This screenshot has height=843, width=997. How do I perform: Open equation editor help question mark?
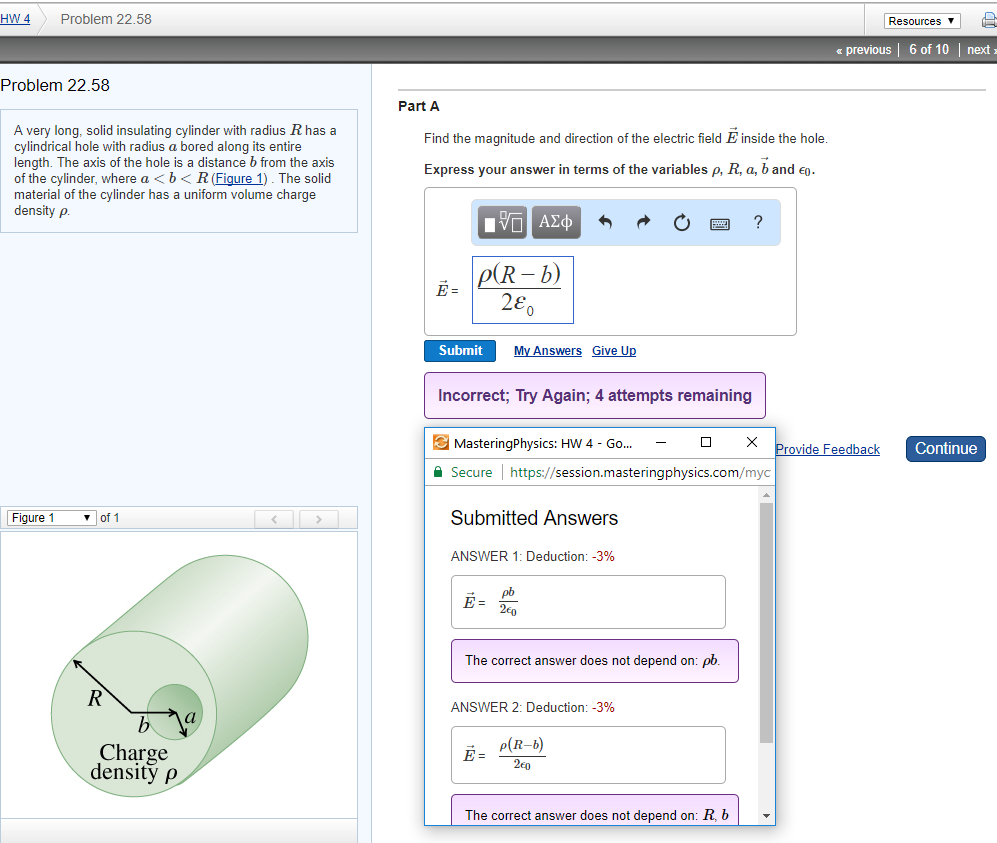[758, 224]
